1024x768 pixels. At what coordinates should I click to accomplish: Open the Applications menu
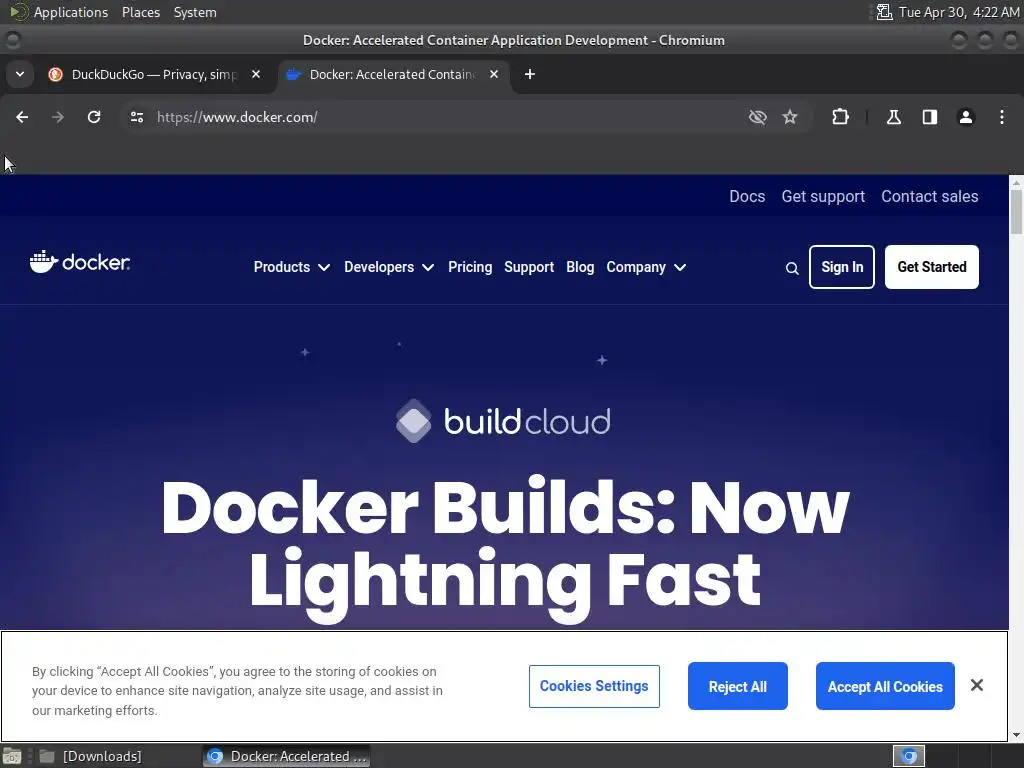(59, 12)
